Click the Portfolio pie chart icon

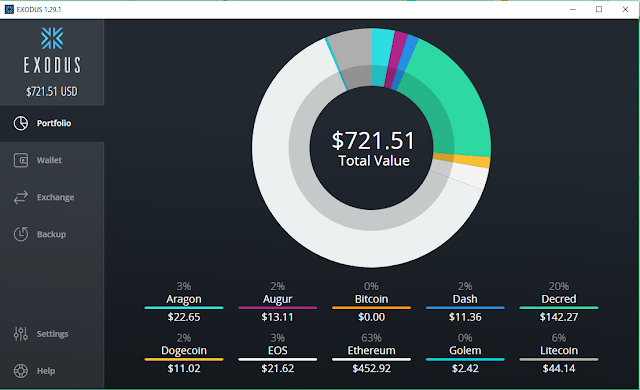(21, 123)
